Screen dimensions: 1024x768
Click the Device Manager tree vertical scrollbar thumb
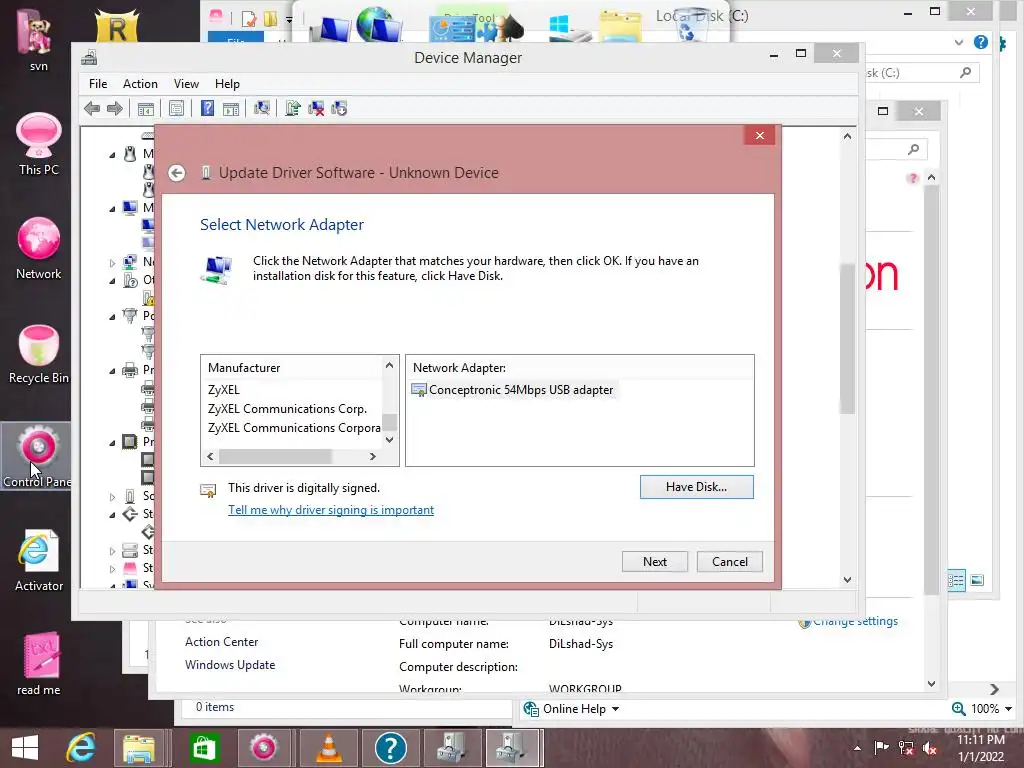(847, 338)
